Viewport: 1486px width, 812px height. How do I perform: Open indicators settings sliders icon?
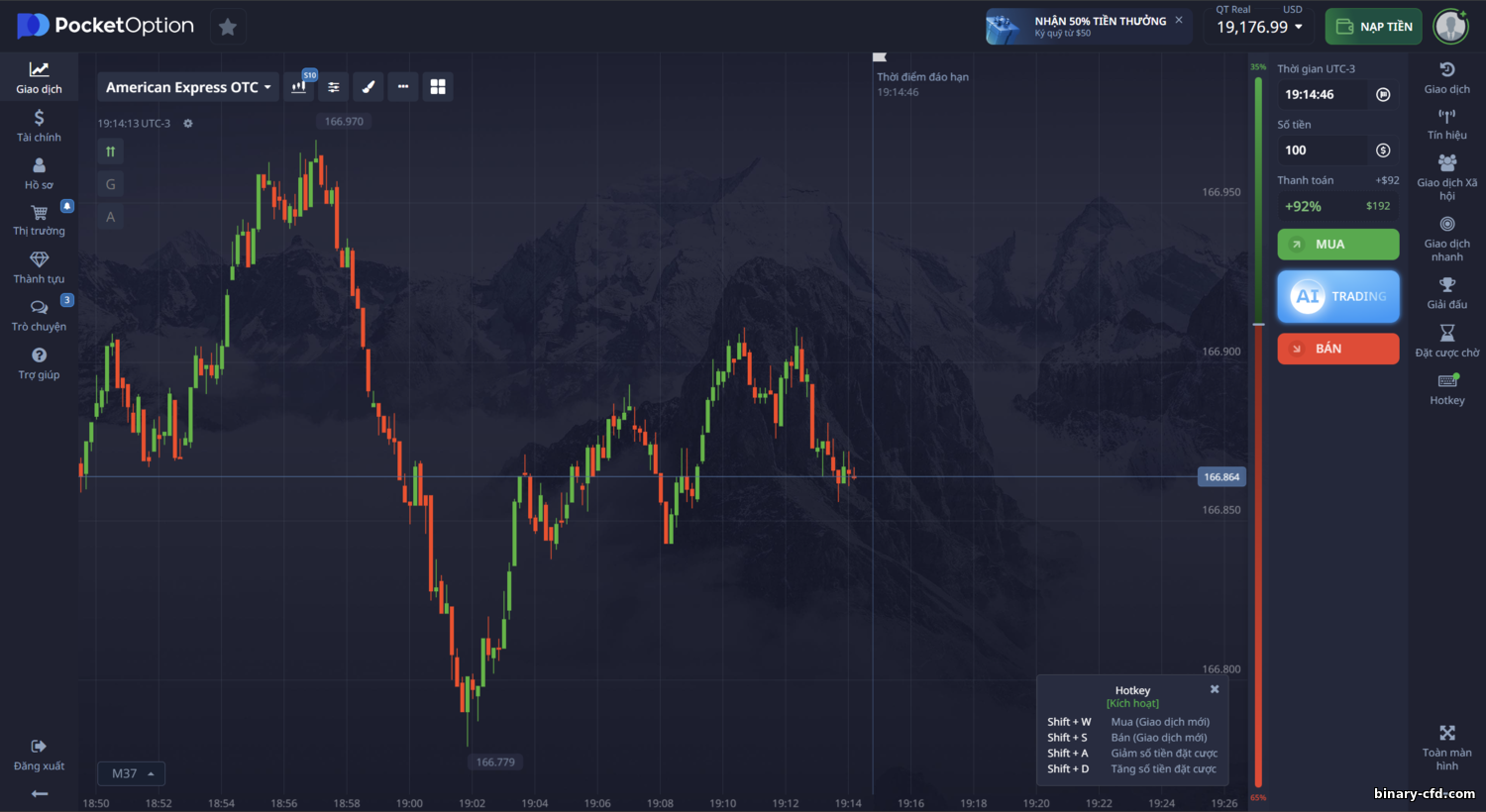tap(334, 87)
